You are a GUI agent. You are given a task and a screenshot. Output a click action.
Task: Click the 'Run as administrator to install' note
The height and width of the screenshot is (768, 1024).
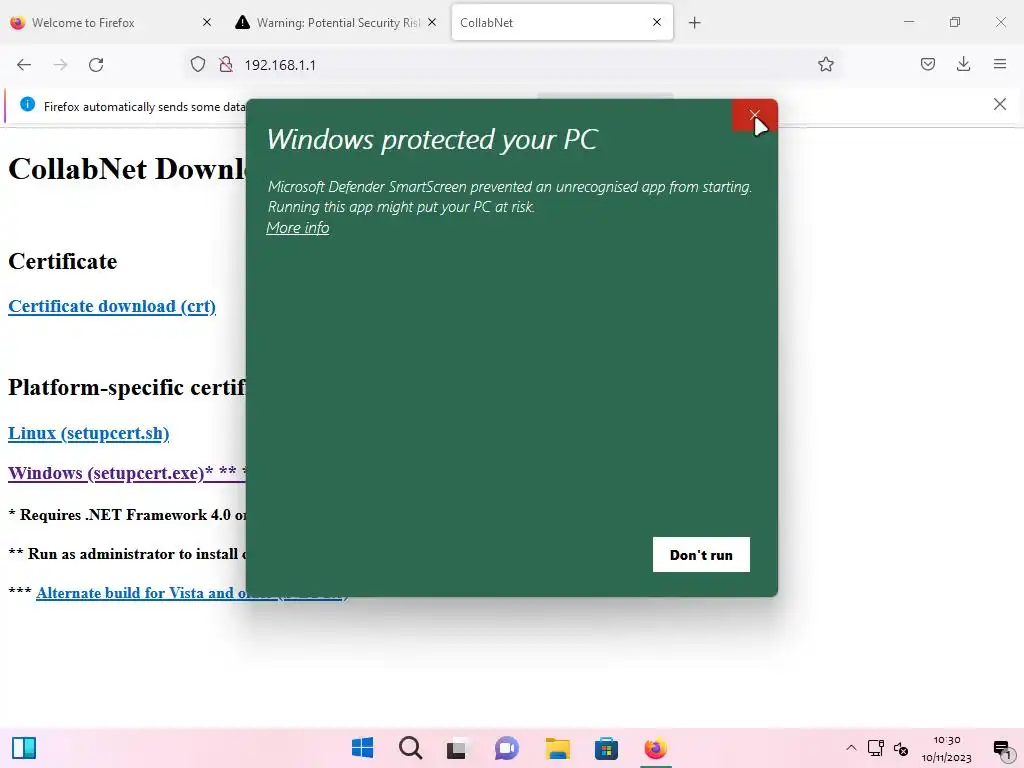127,554
